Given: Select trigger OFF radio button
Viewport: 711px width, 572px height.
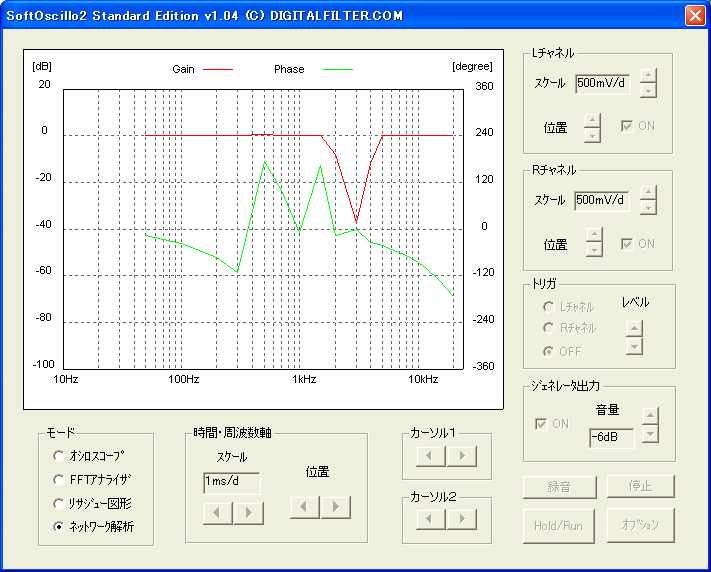Looking at the screenshot, I should click(x=549, y=352).
